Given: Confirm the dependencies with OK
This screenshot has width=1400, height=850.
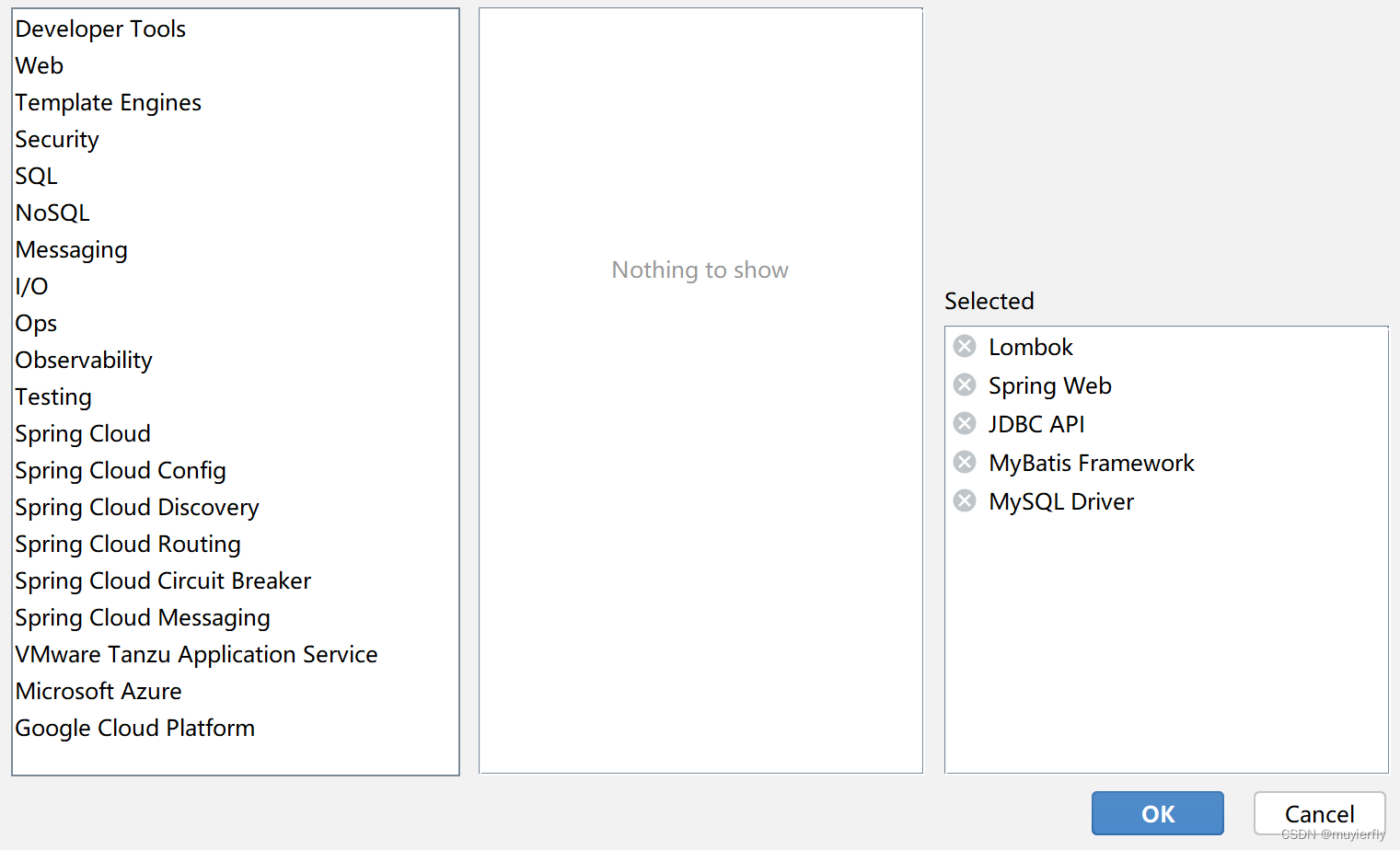Looking at the screenshot, I should pos(1158,813).
